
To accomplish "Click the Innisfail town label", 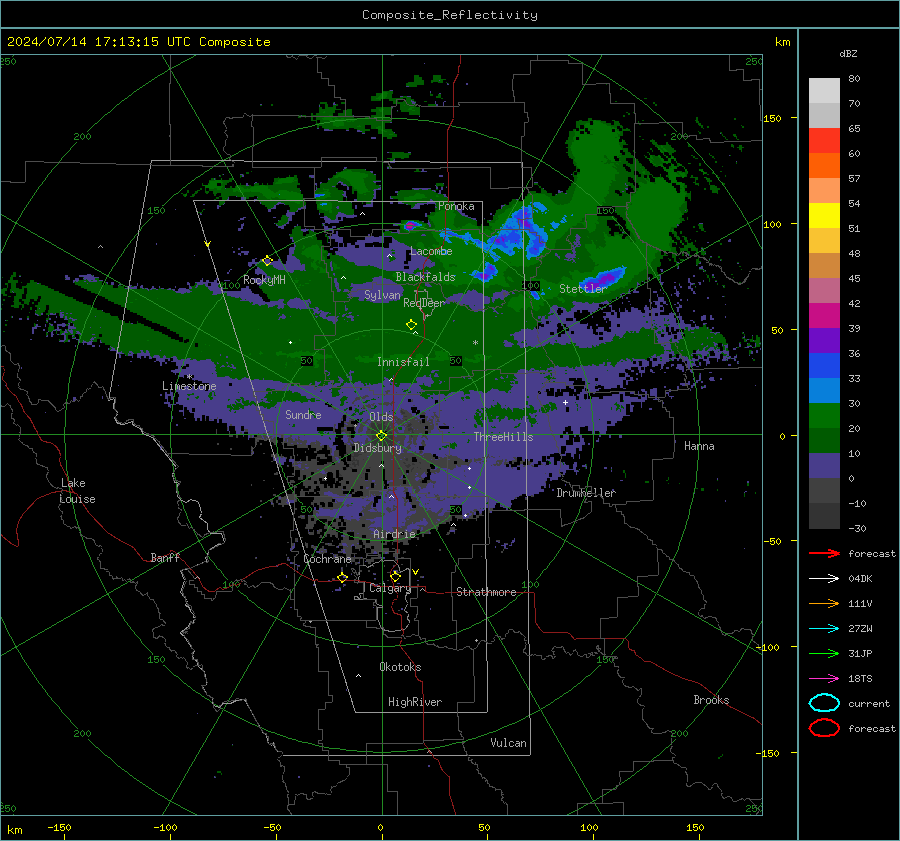I will pyautogui.click(x=404, y=362).
